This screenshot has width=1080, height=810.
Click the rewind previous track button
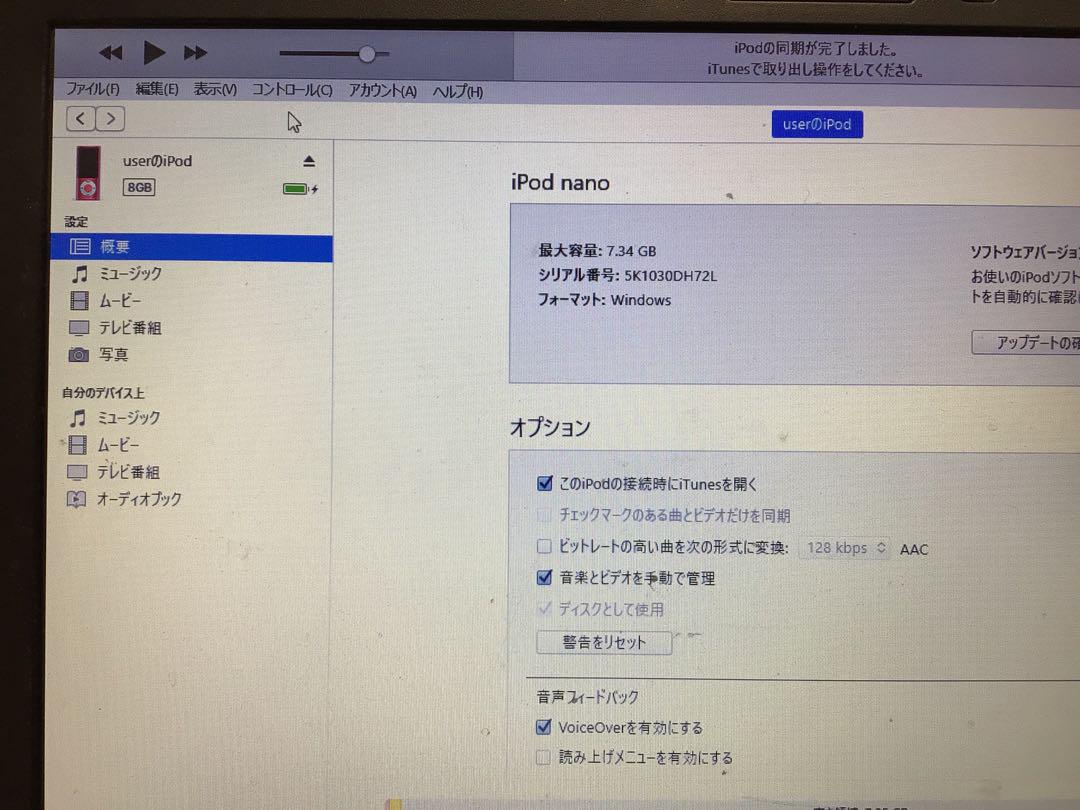tap(111, 52)
